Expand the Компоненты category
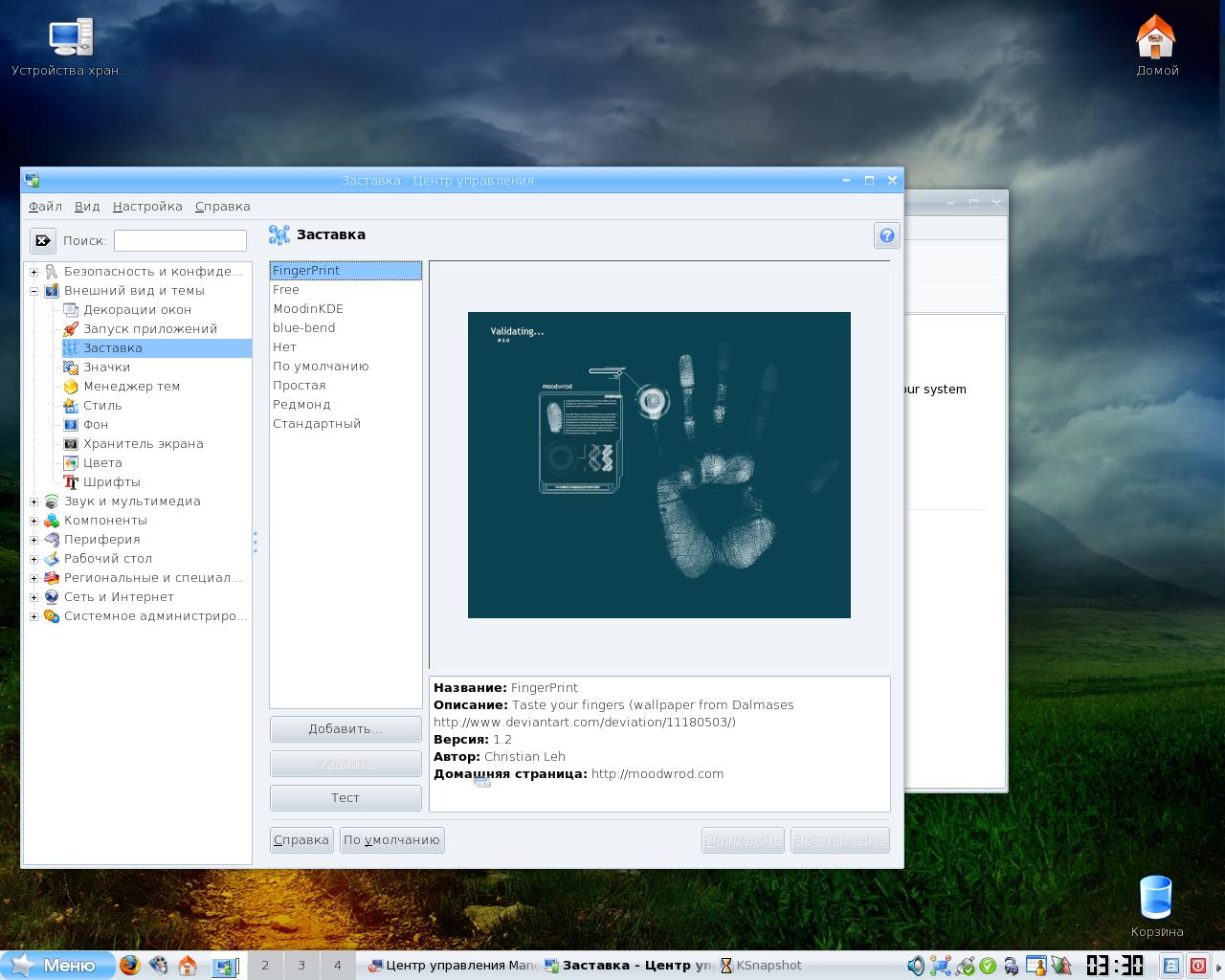The height and width of the screenshot is (980, 1225). click(33, 521)
